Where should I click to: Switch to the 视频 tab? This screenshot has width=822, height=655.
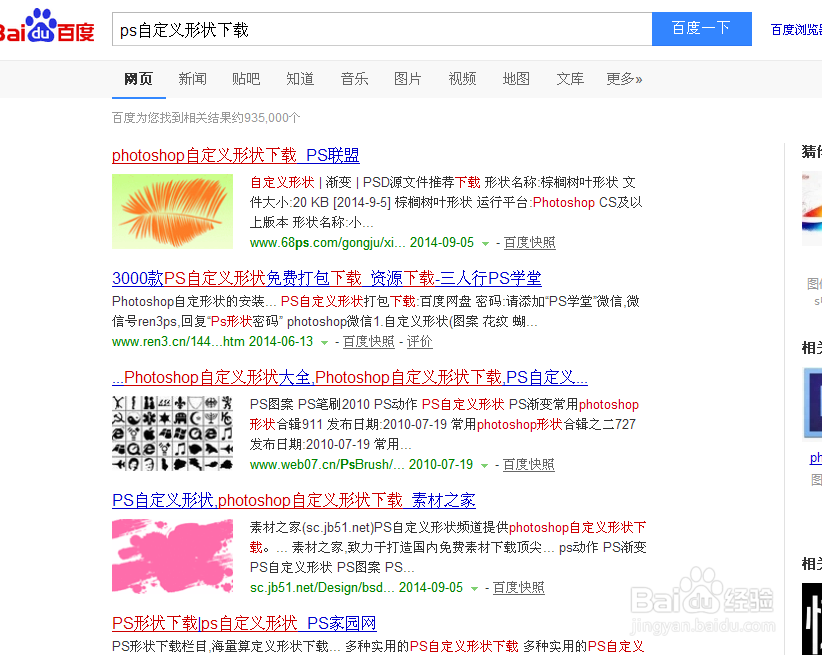pos(462,78)
